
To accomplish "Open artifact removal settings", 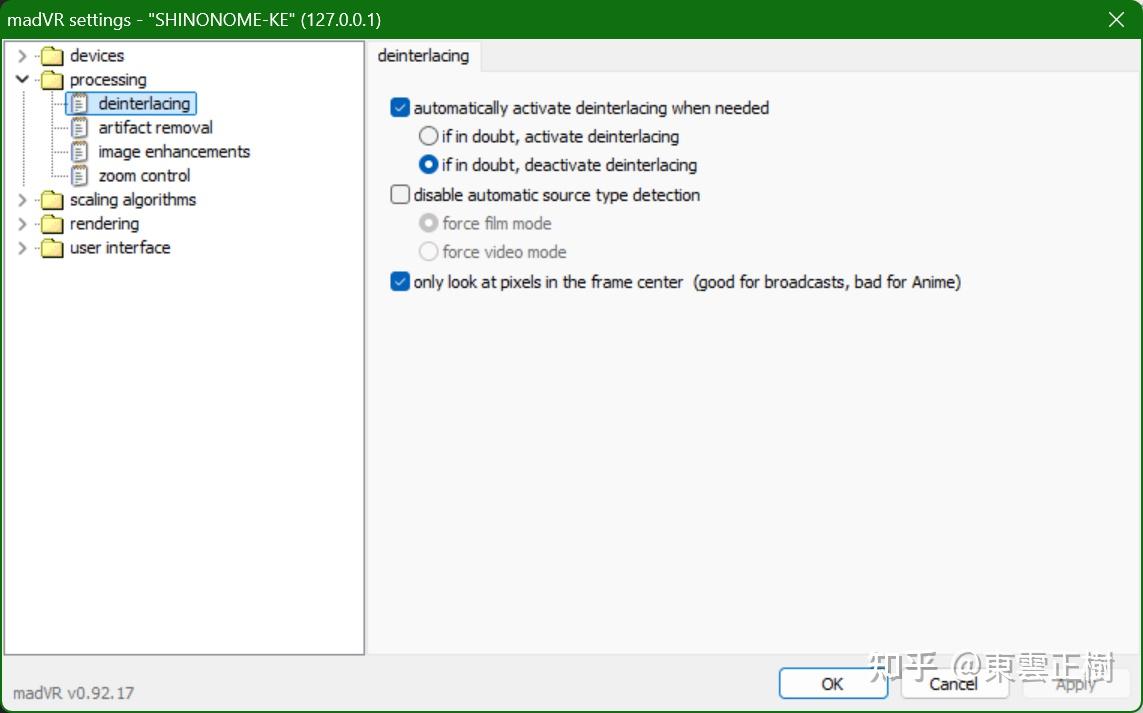I will (x=155, y=128).
